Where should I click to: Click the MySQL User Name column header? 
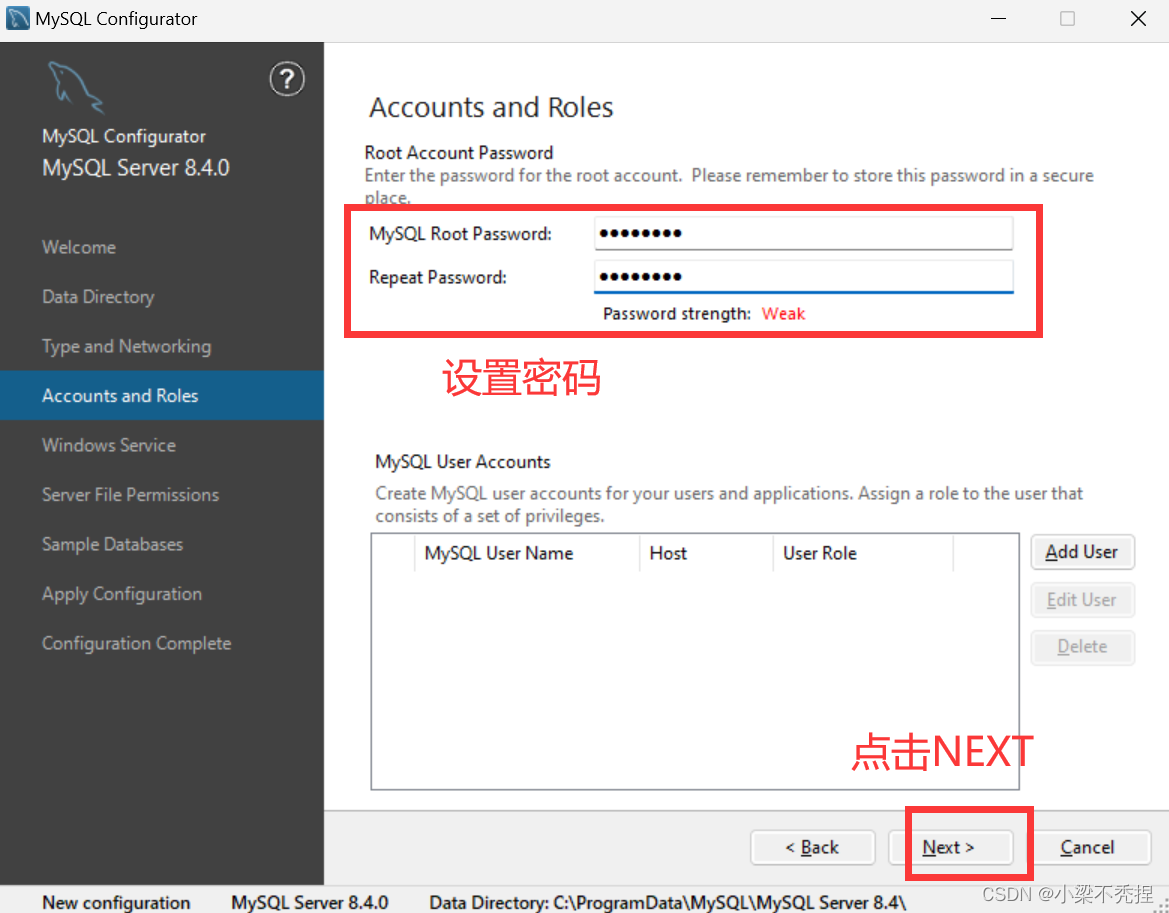pos(526,553)
